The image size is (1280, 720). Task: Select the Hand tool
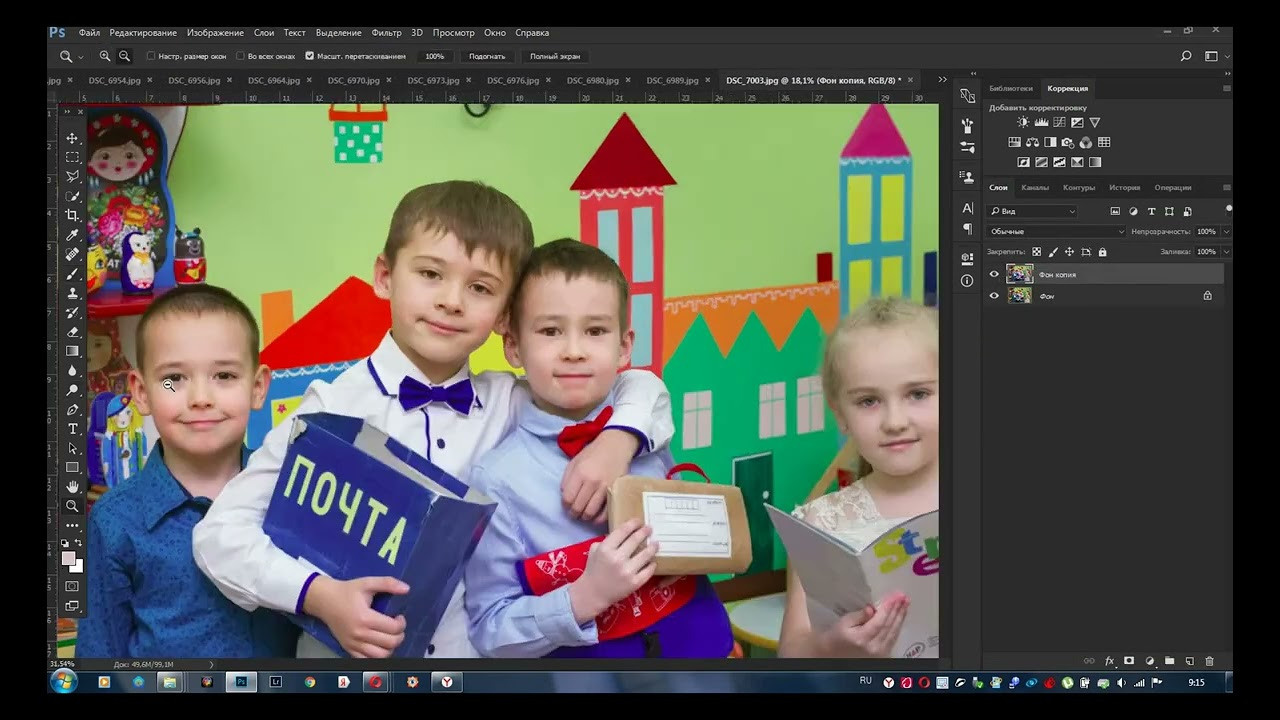pyautogui.click(x=72, y=487)
